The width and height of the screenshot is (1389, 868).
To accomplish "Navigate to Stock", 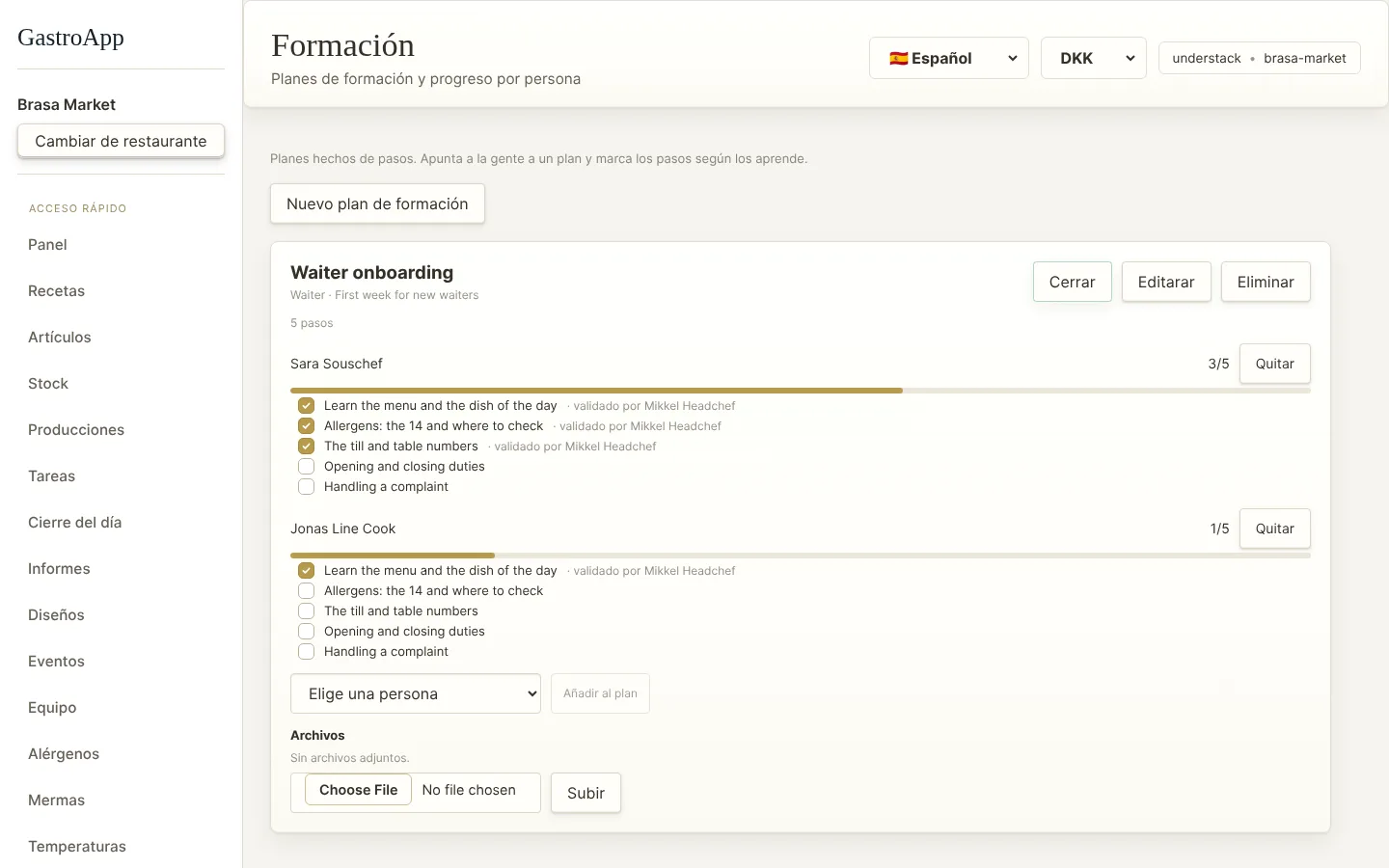I will pos(48,384).
